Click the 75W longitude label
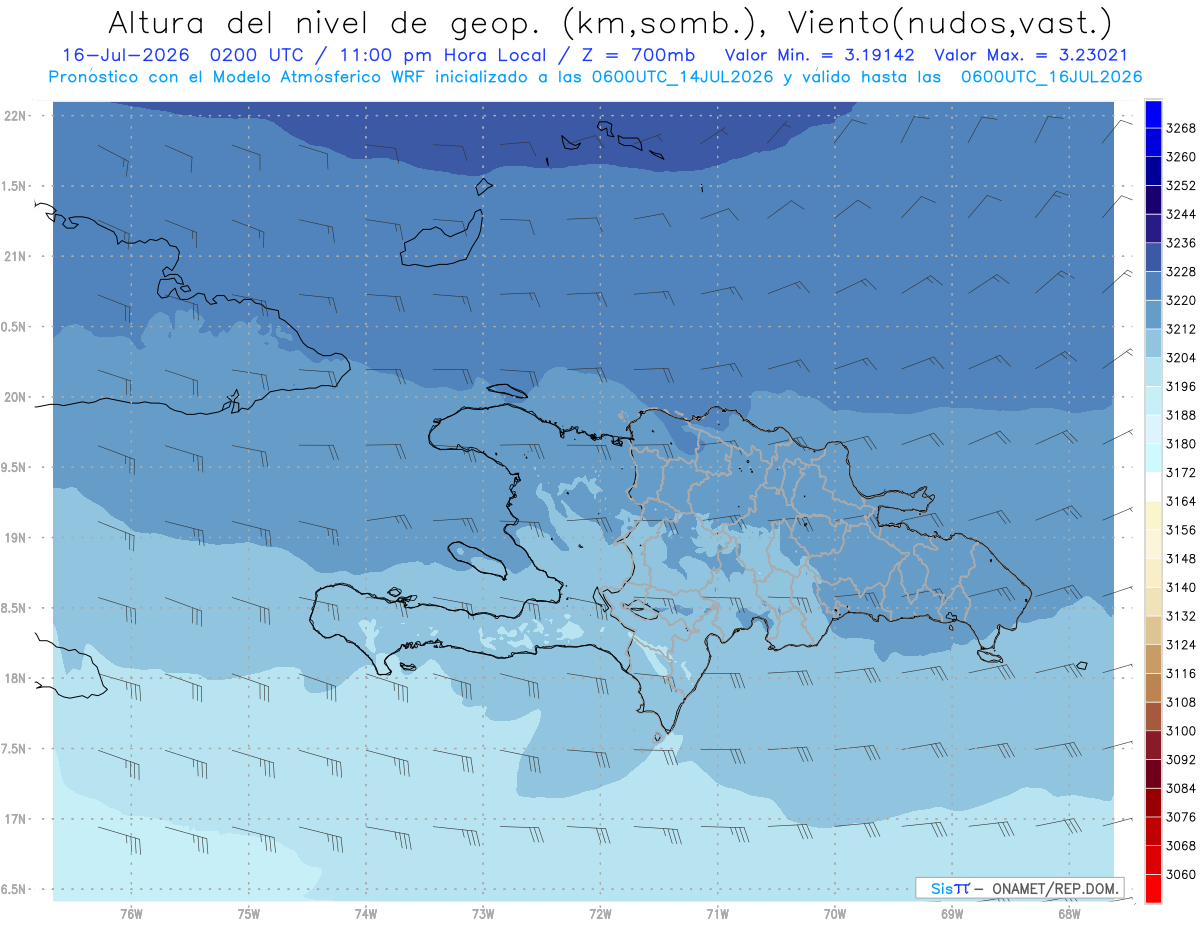This screenshot has width=1200, height=927. [248, 914]
